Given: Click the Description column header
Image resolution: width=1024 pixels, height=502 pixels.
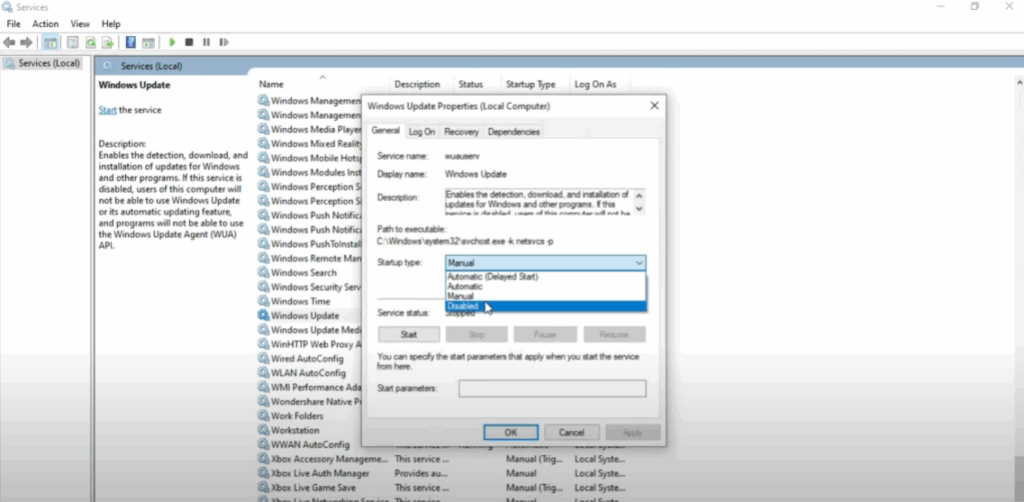Looking at the screenshot, I should click(417, 84).
